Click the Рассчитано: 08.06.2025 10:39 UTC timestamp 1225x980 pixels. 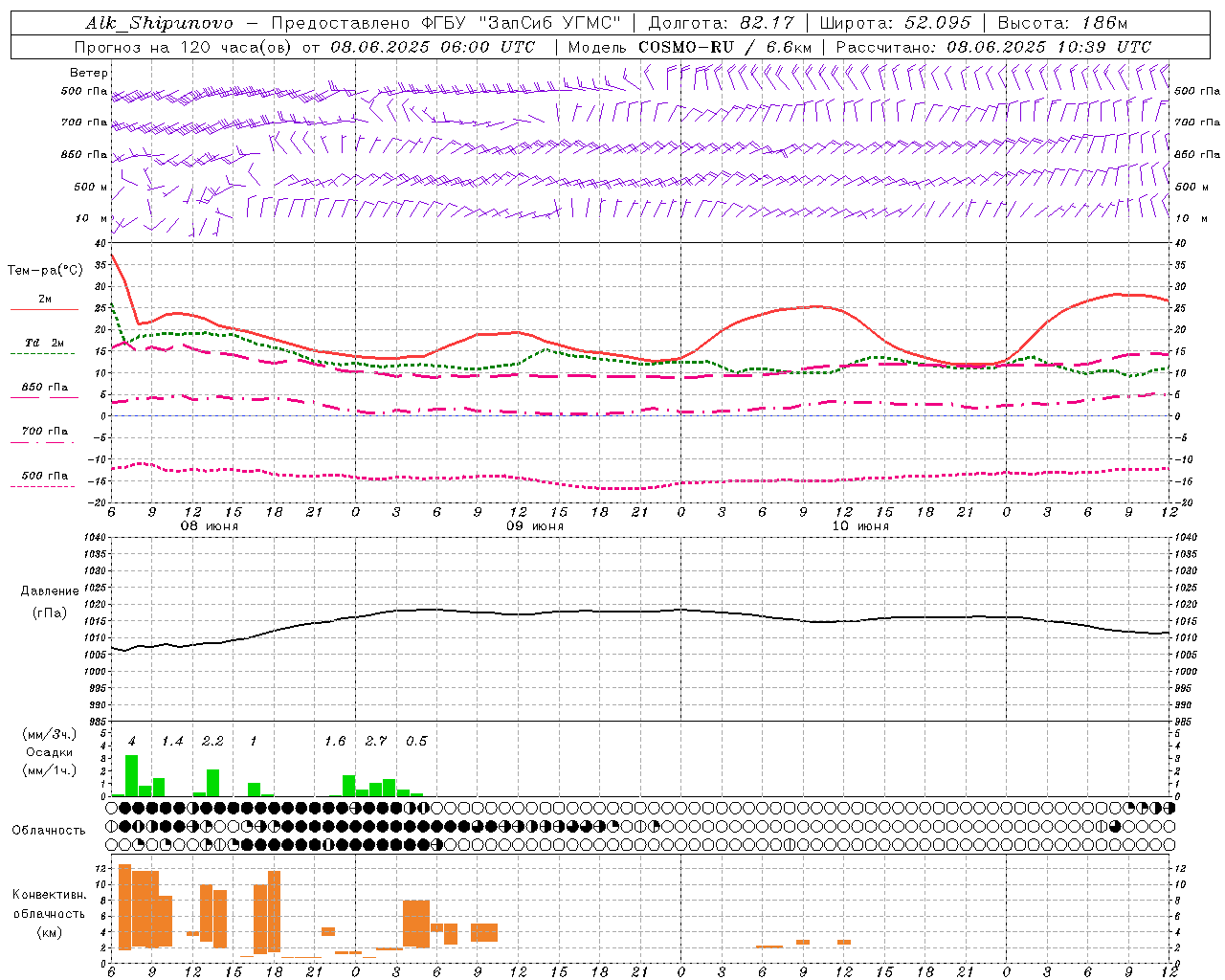click(x=993, y=47)
